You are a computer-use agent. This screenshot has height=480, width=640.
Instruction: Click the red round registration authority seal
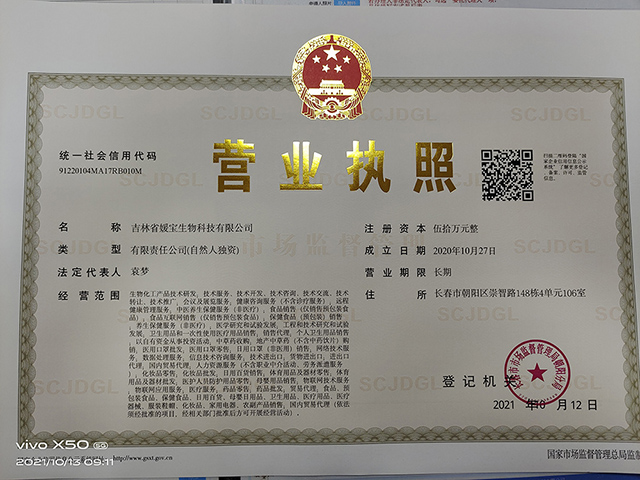[537, 372]
